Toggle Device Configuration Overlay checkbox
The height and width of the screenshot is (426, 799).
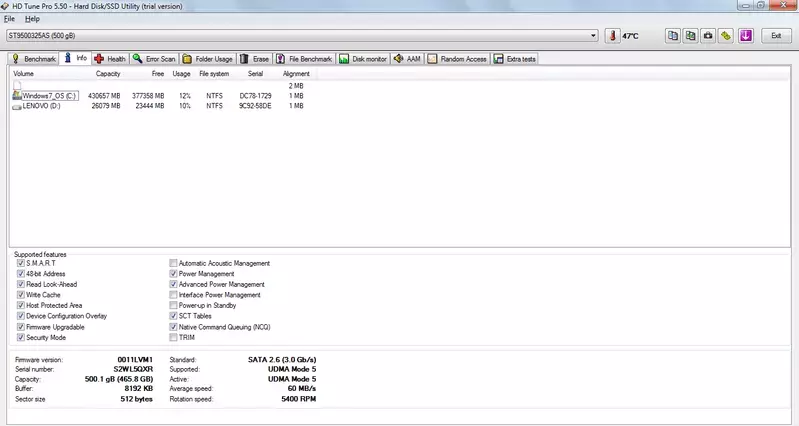coord(21,316)
